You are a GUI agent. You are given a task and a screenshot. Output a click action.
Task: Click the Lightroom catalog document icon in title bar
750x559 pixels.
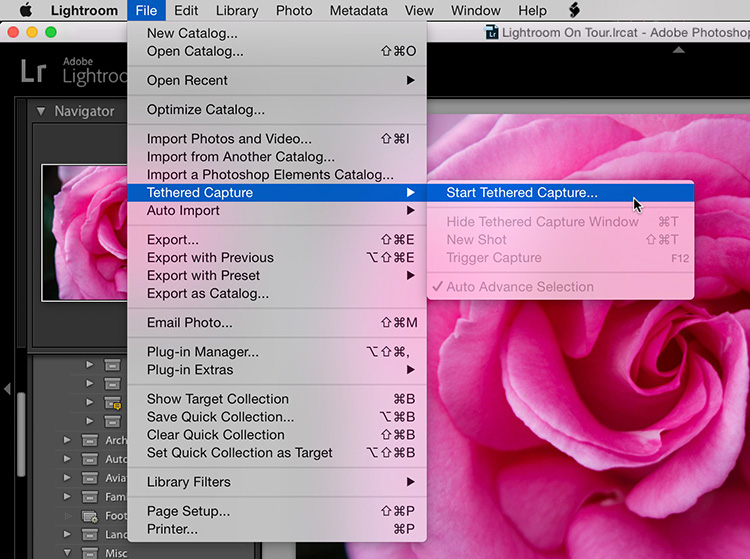pos(491,32)
